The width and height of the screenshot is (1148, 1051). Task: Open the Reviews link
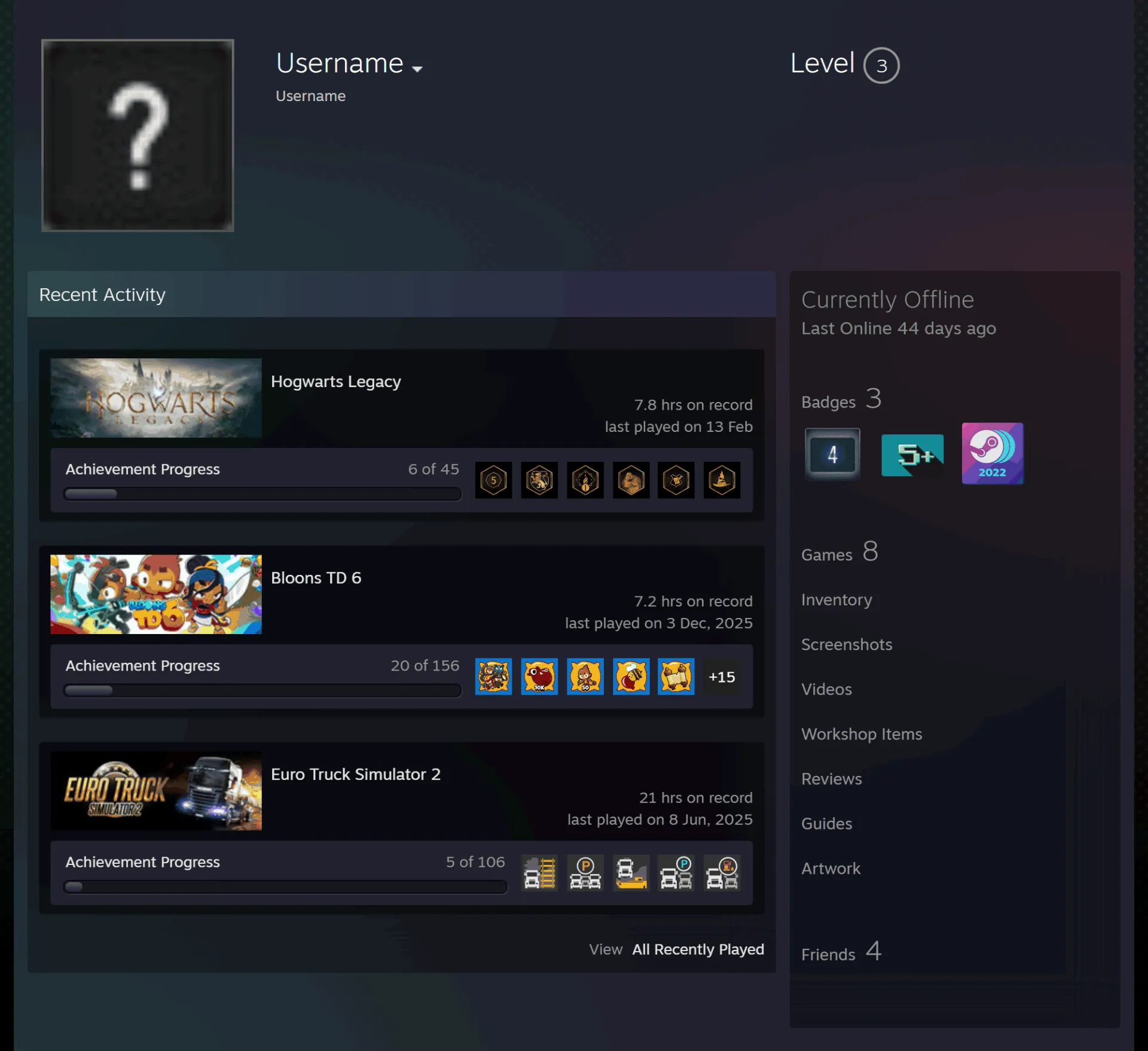coord(832,779)
